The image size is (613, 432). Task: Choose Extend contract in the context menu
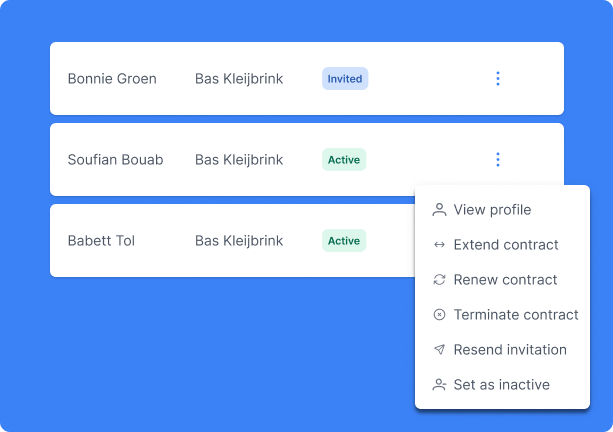click(506, 245)
